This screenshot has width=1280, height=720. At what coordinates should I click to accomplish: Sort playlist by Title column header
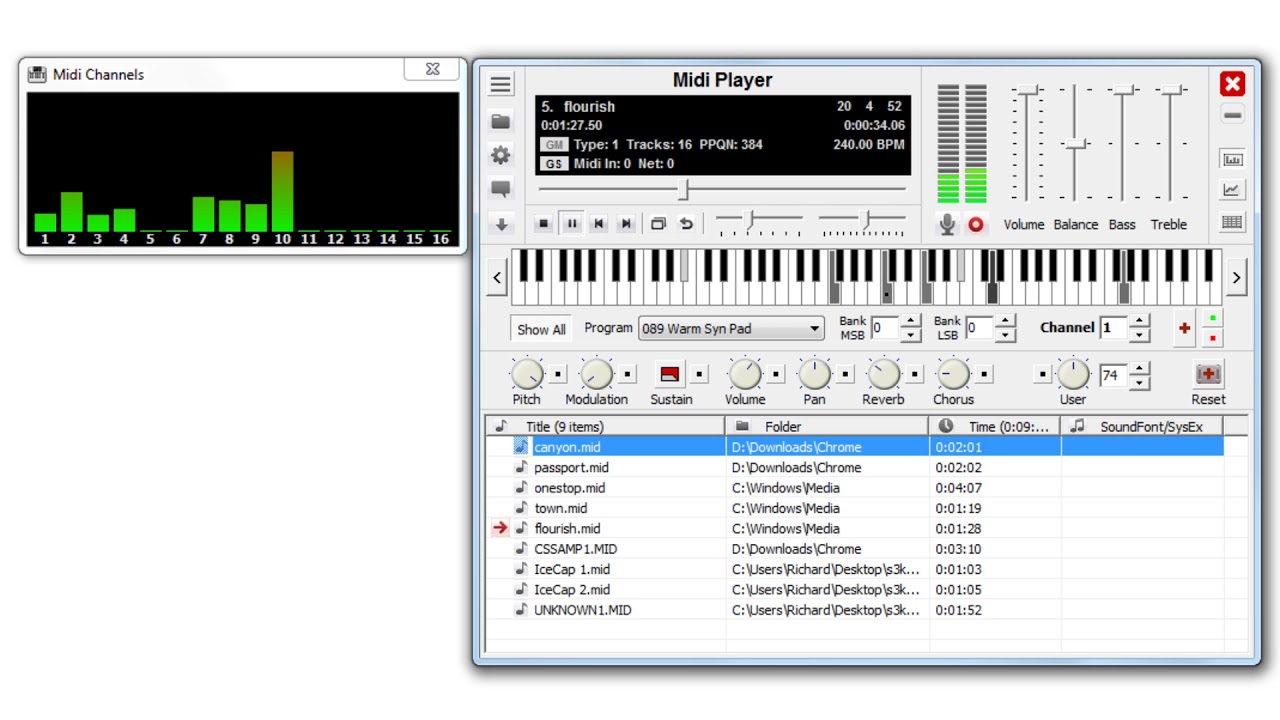tap(606, 426)
